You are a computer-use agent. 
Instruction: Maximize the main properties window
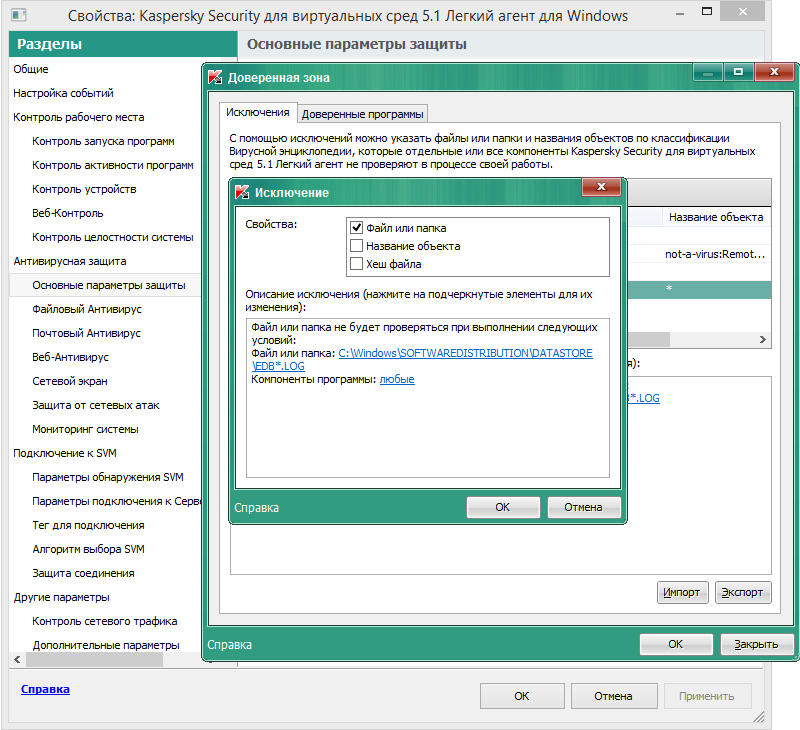[707, 11]
